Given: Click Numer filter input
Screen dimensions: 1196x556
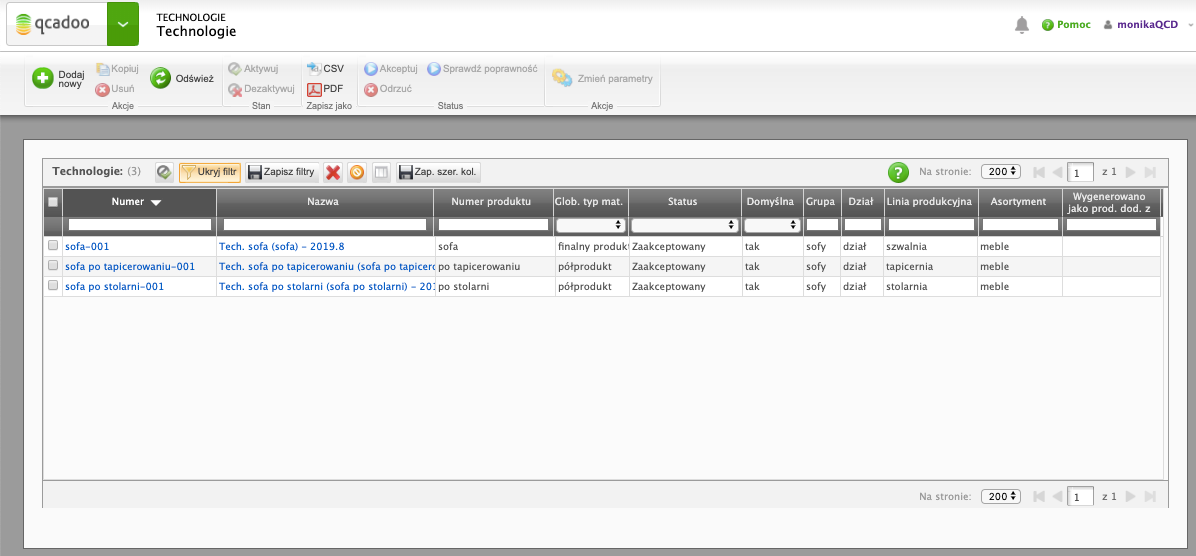Looking at the screenshot, I should point(140,225).
